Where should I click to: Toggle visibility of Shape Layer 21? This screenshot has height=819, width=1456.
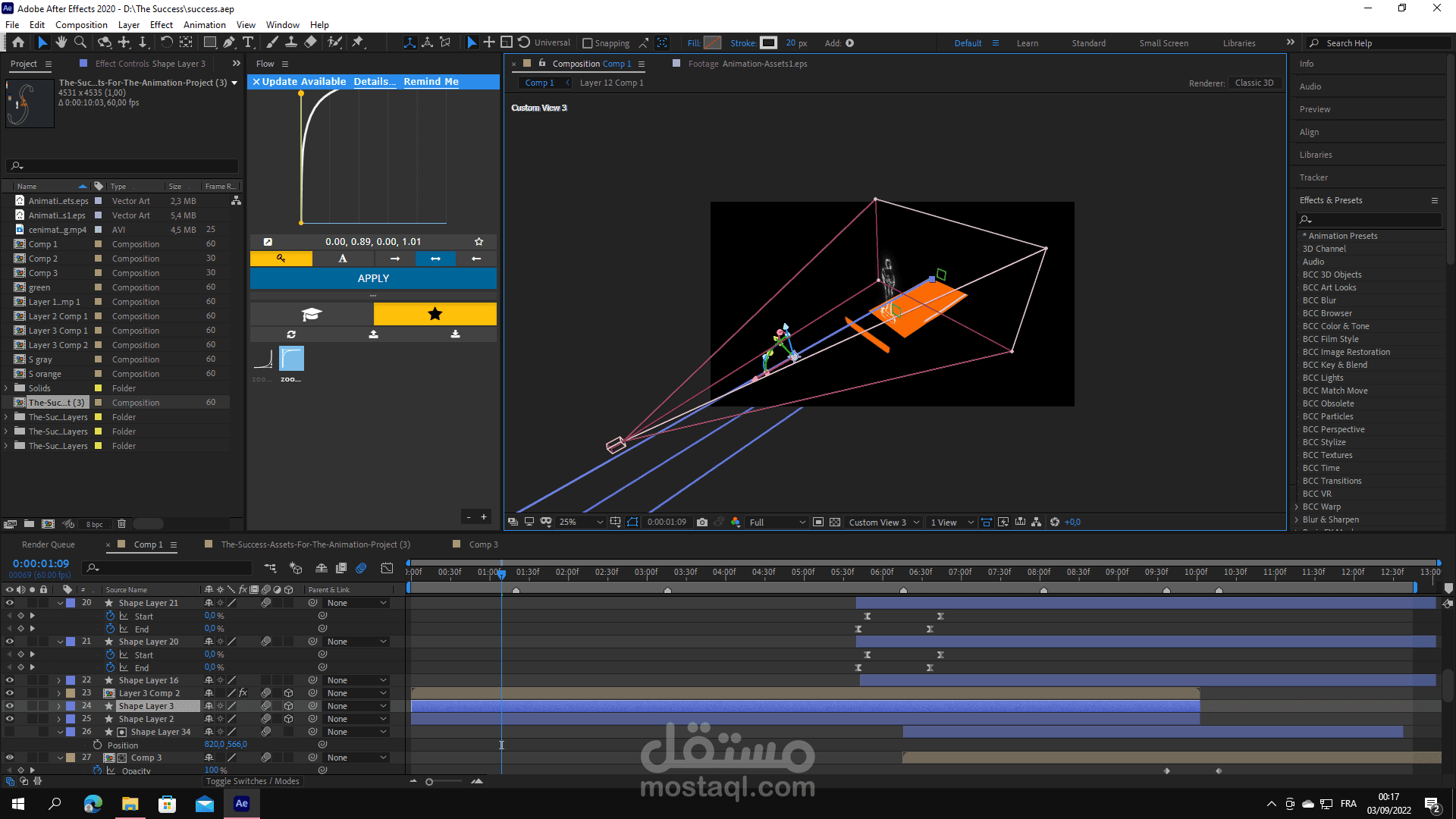point(10,603)
